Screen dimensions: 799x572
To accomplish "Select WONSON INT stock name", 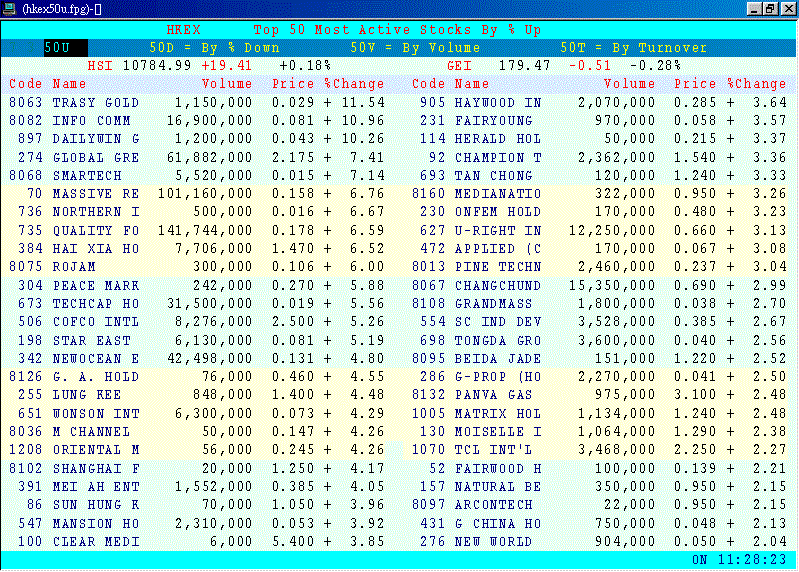I will pos(96,414).
